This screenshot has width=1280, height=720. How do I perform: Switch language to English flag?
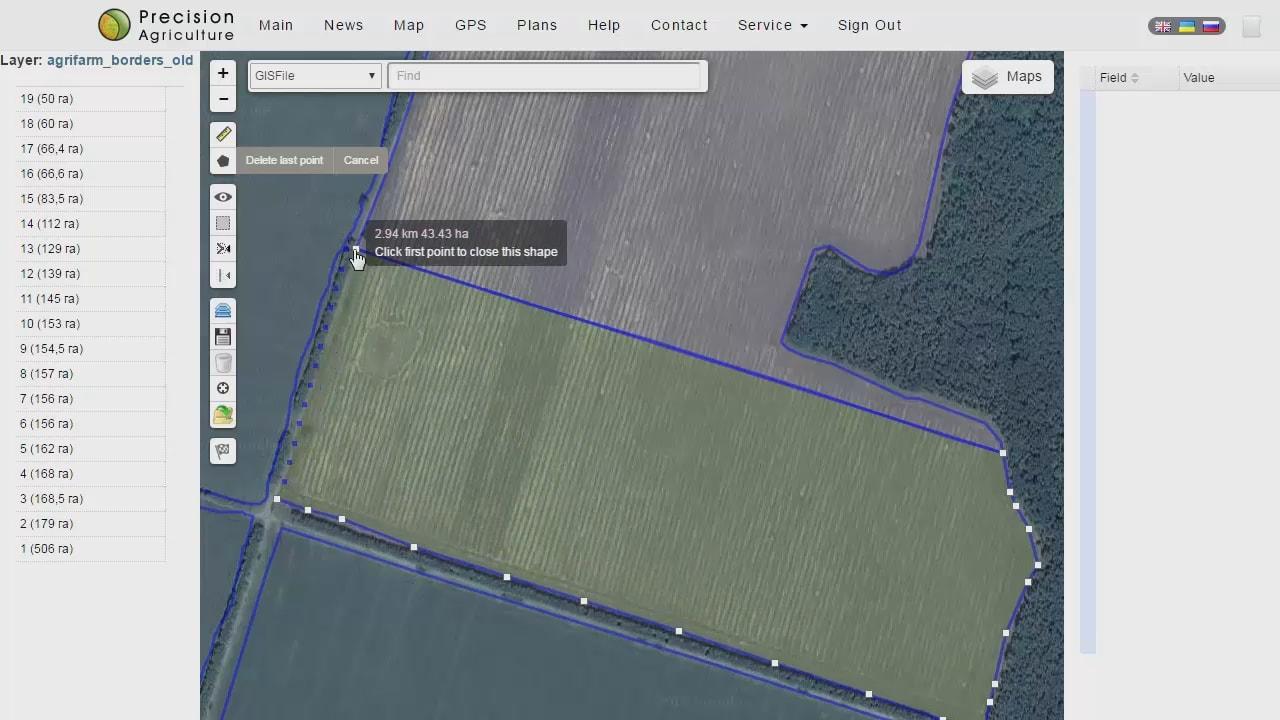[x=1163, y=27]
